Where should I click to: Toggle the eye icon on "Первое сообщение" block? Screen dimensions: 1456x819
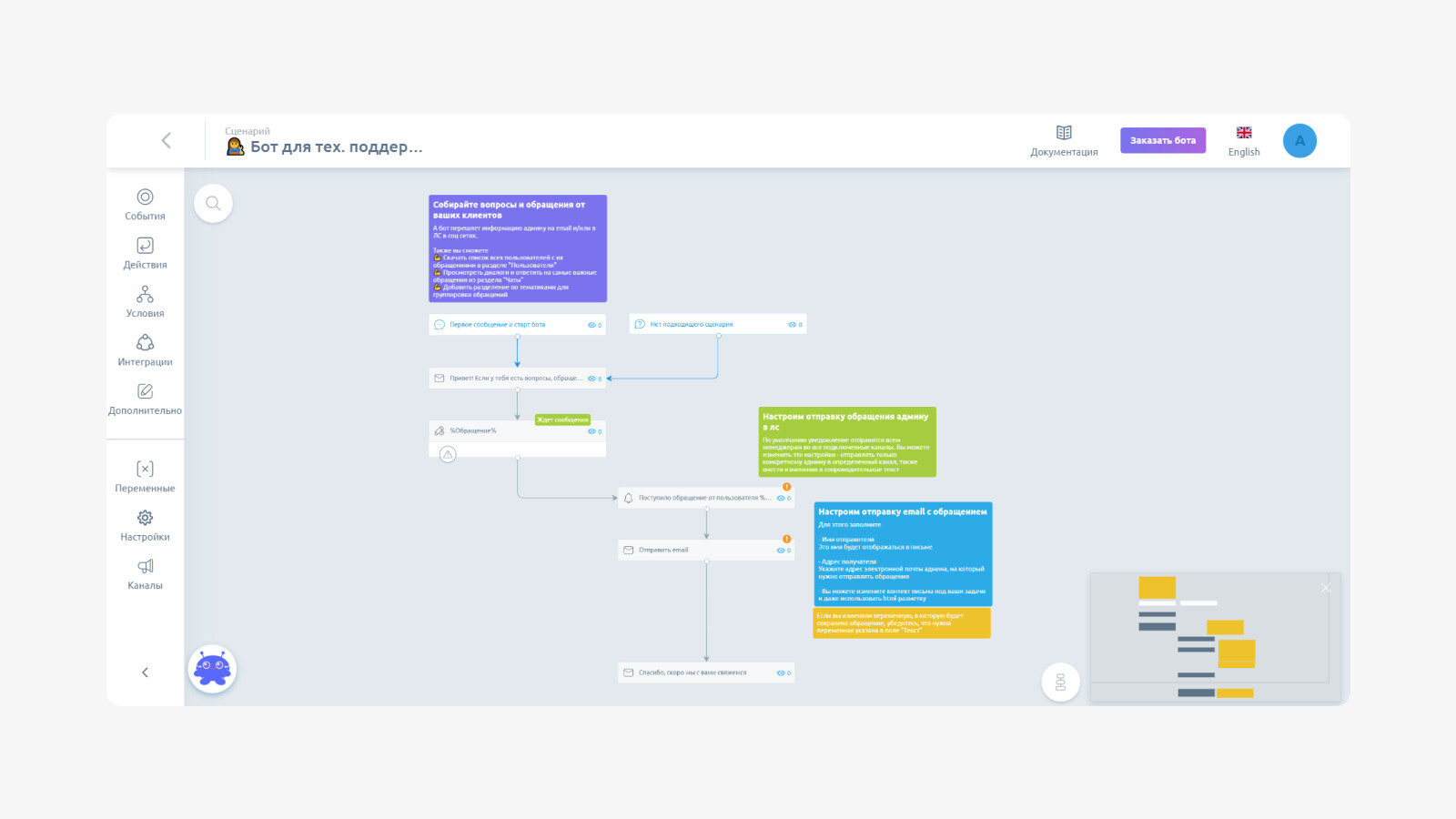[591, 325]
